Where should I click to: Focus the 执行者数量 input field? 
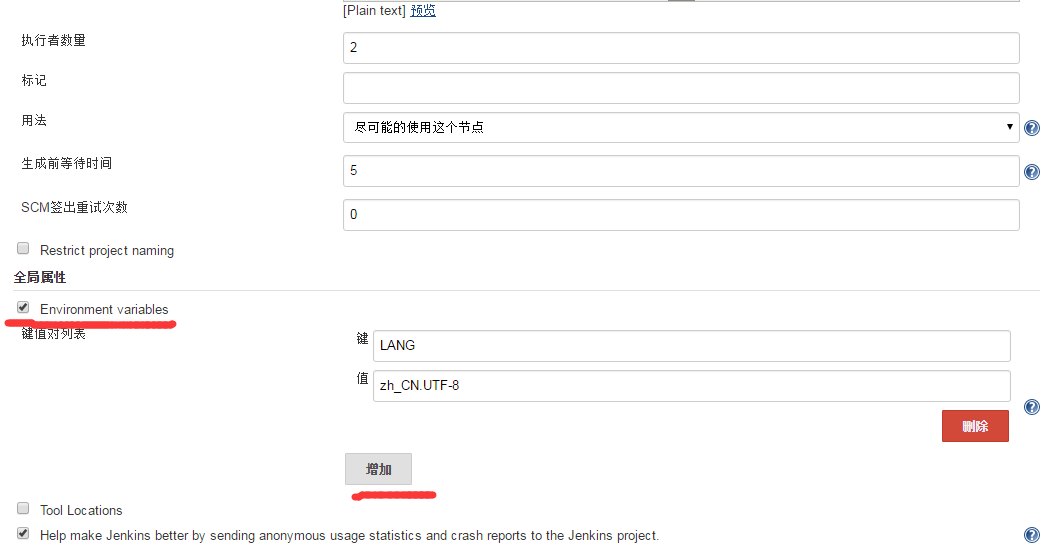pyautogui.click(x=681, y=48)
